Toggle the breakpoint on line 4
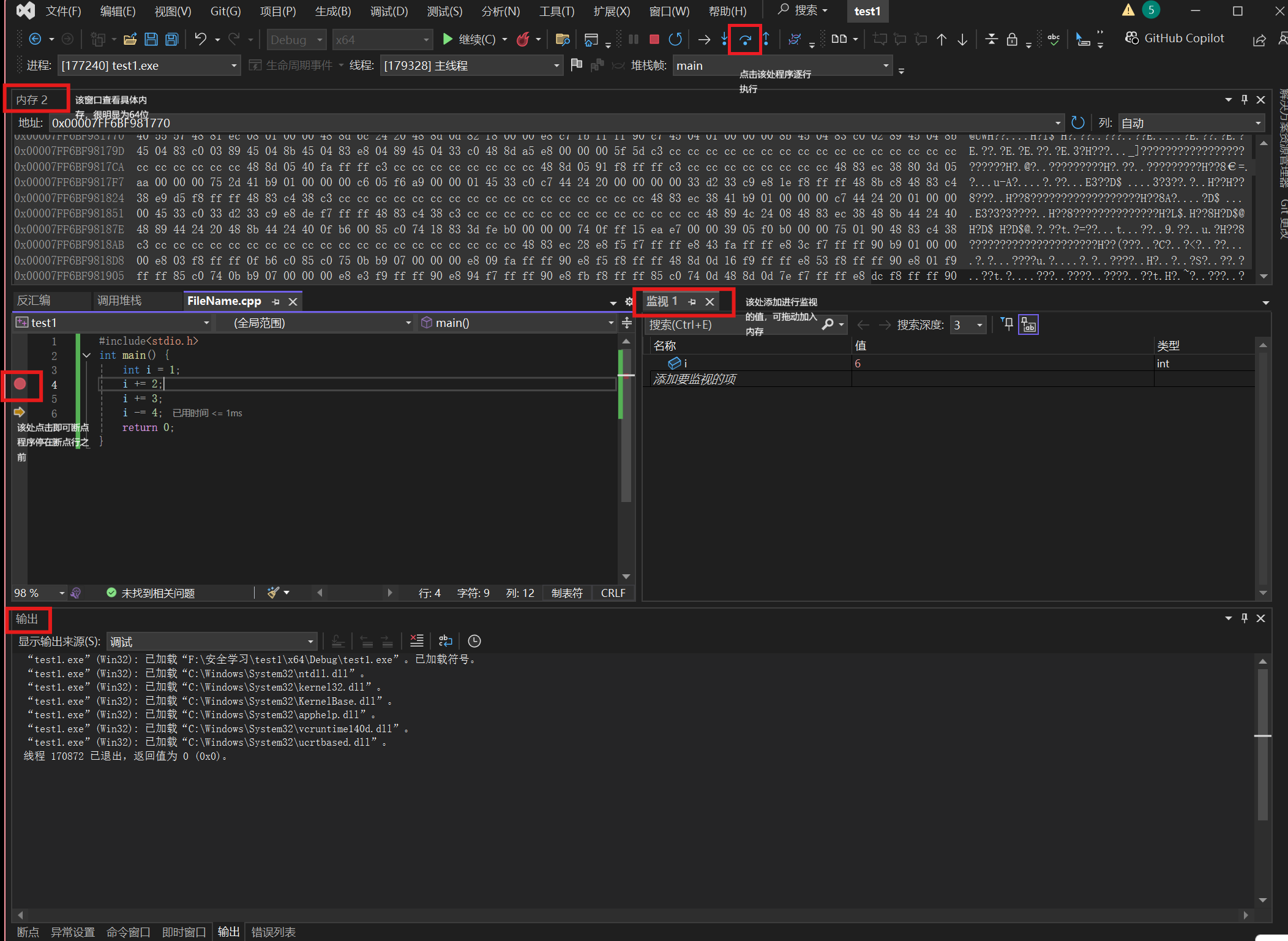This screenshot has height=941, width=1288. tap(20, 384)
